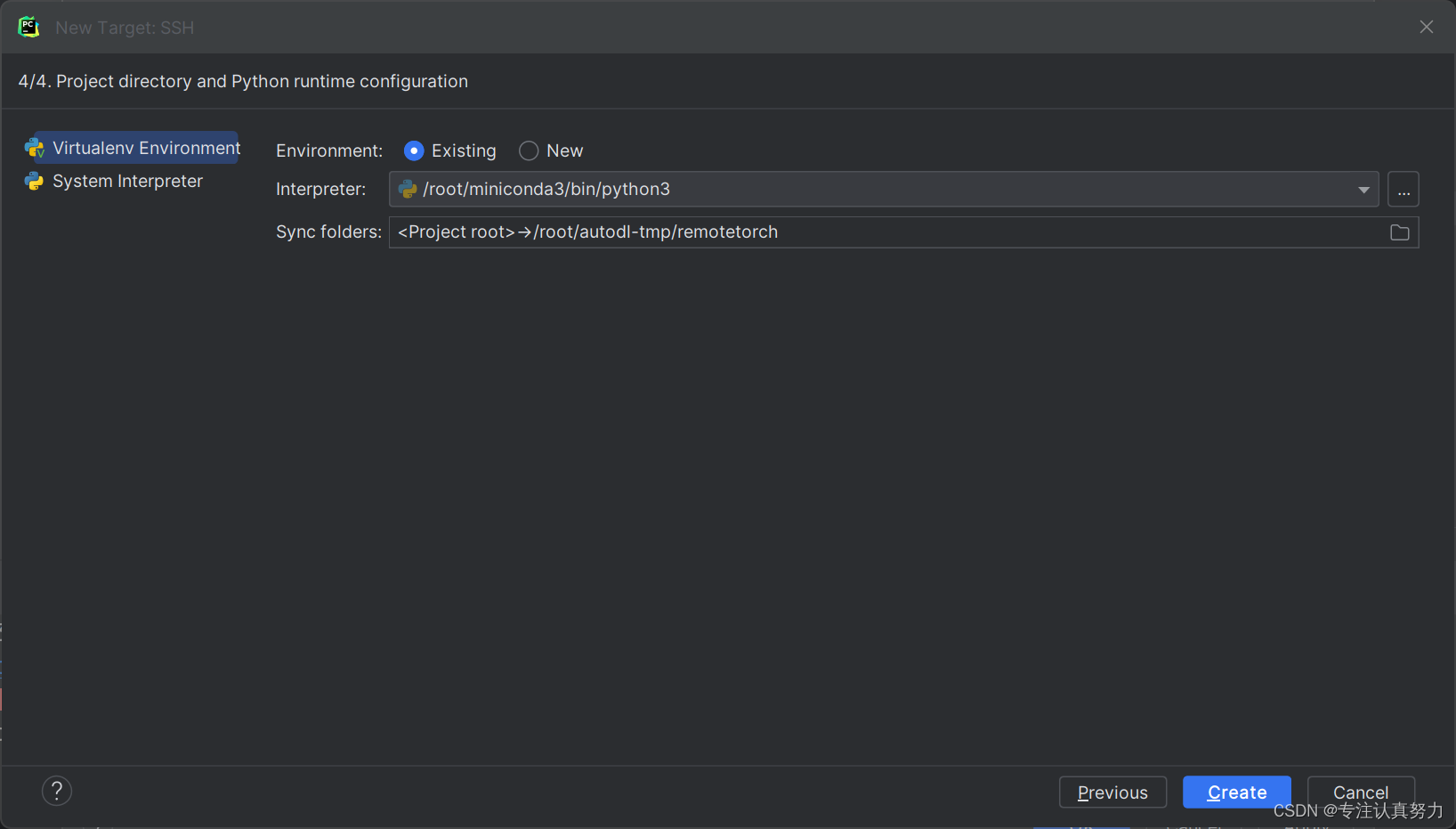
Task: Click the Python icon in Interpreter field
Action: (408, 189)
